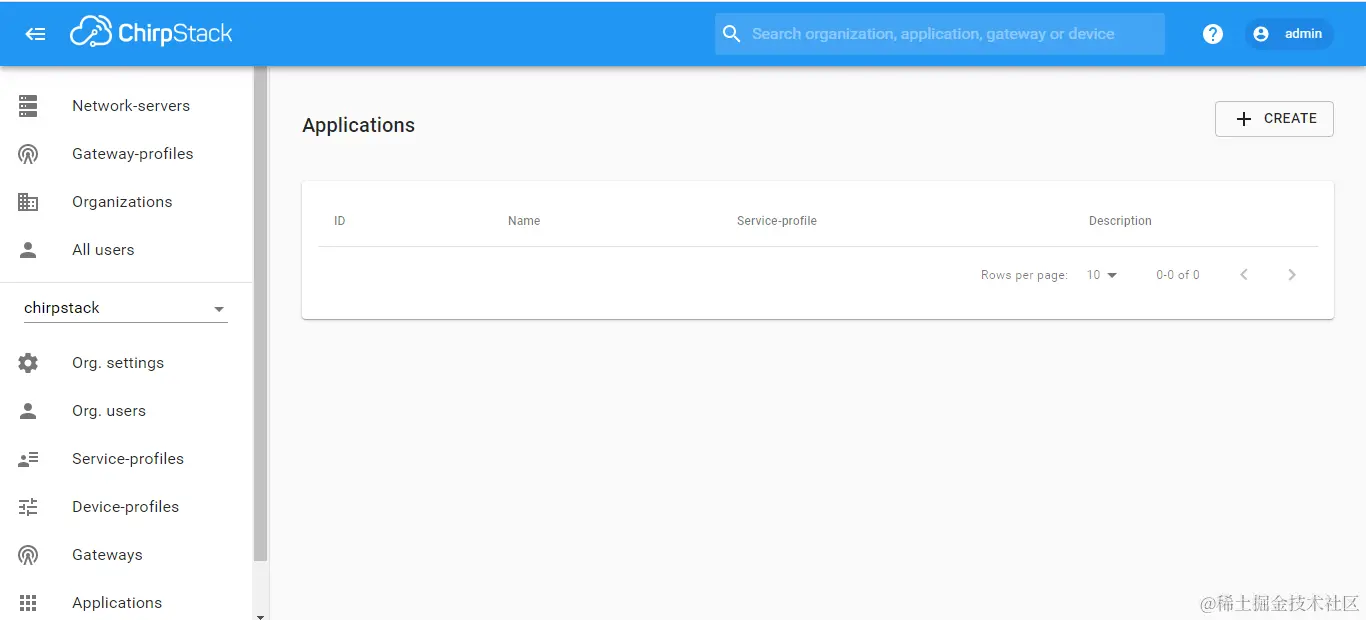Open the All users page

click(126, 250)
